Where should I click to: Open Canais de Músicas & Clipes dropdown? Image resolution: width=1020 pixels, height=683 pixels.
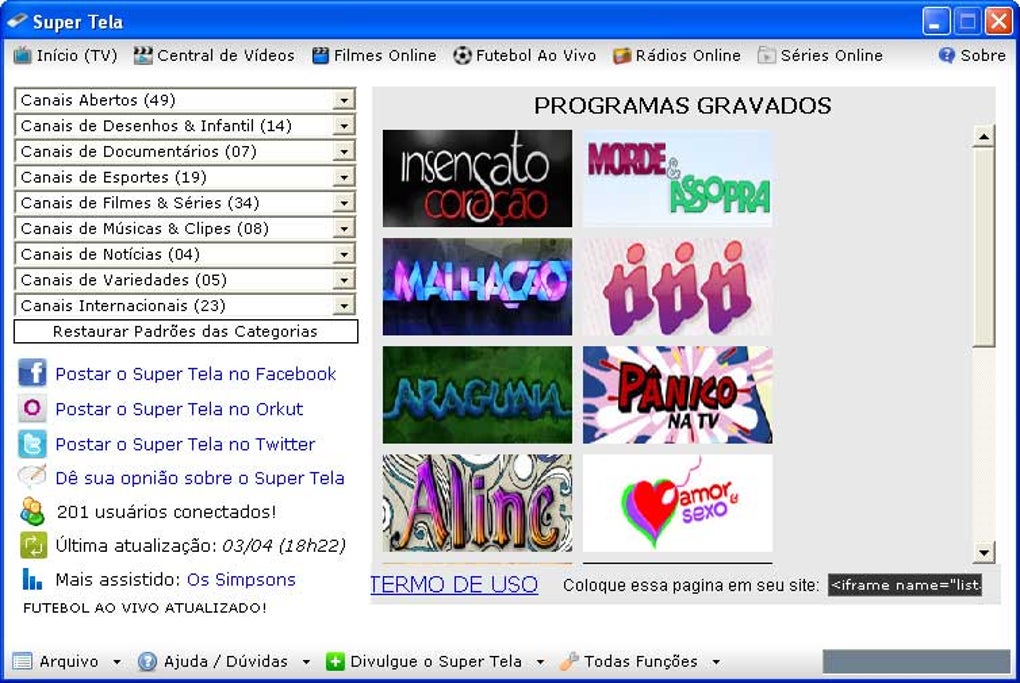click(x=343, y=228)
